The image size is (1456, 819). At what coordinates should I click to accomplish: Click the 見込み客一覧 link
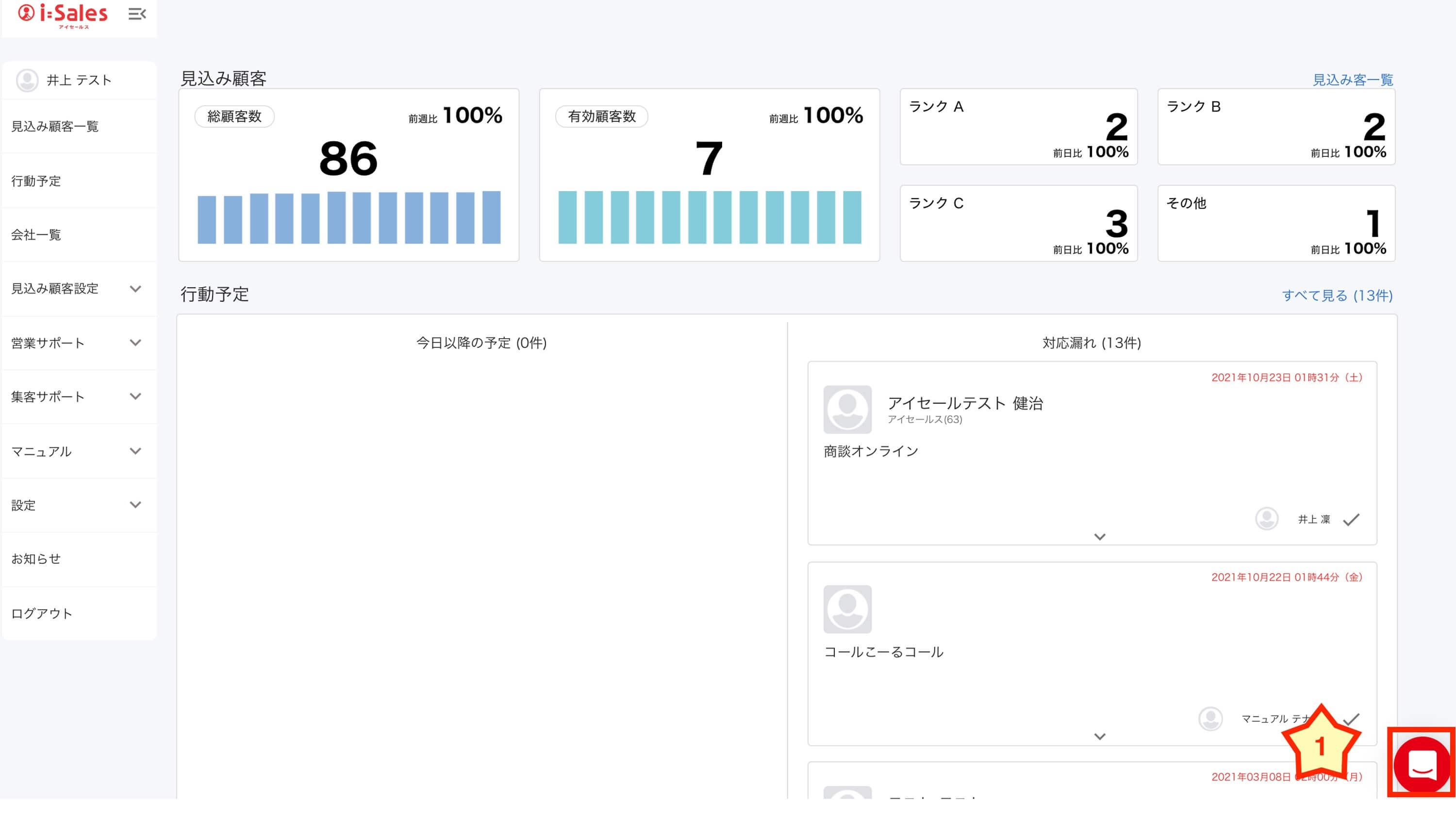coord(1352,80)
